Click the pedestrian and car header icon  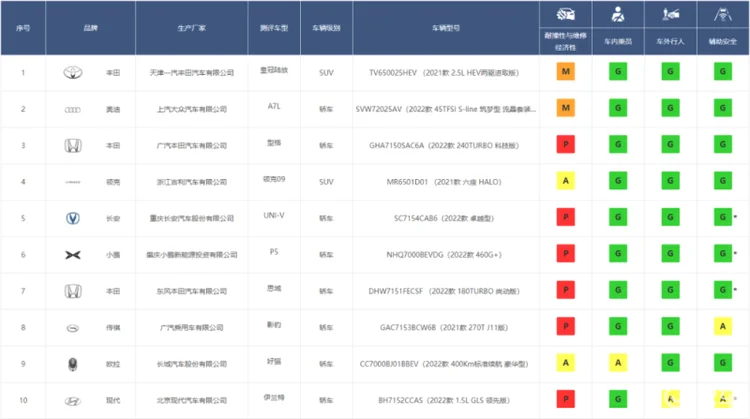[x=671, y=14]
